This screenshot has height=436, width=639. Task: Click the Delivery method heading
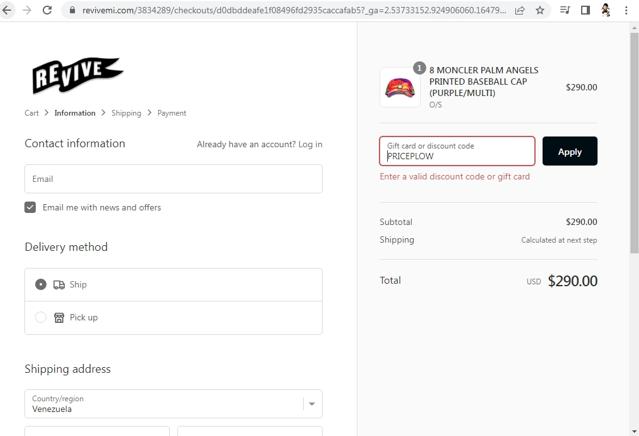[x=66, y=247]
